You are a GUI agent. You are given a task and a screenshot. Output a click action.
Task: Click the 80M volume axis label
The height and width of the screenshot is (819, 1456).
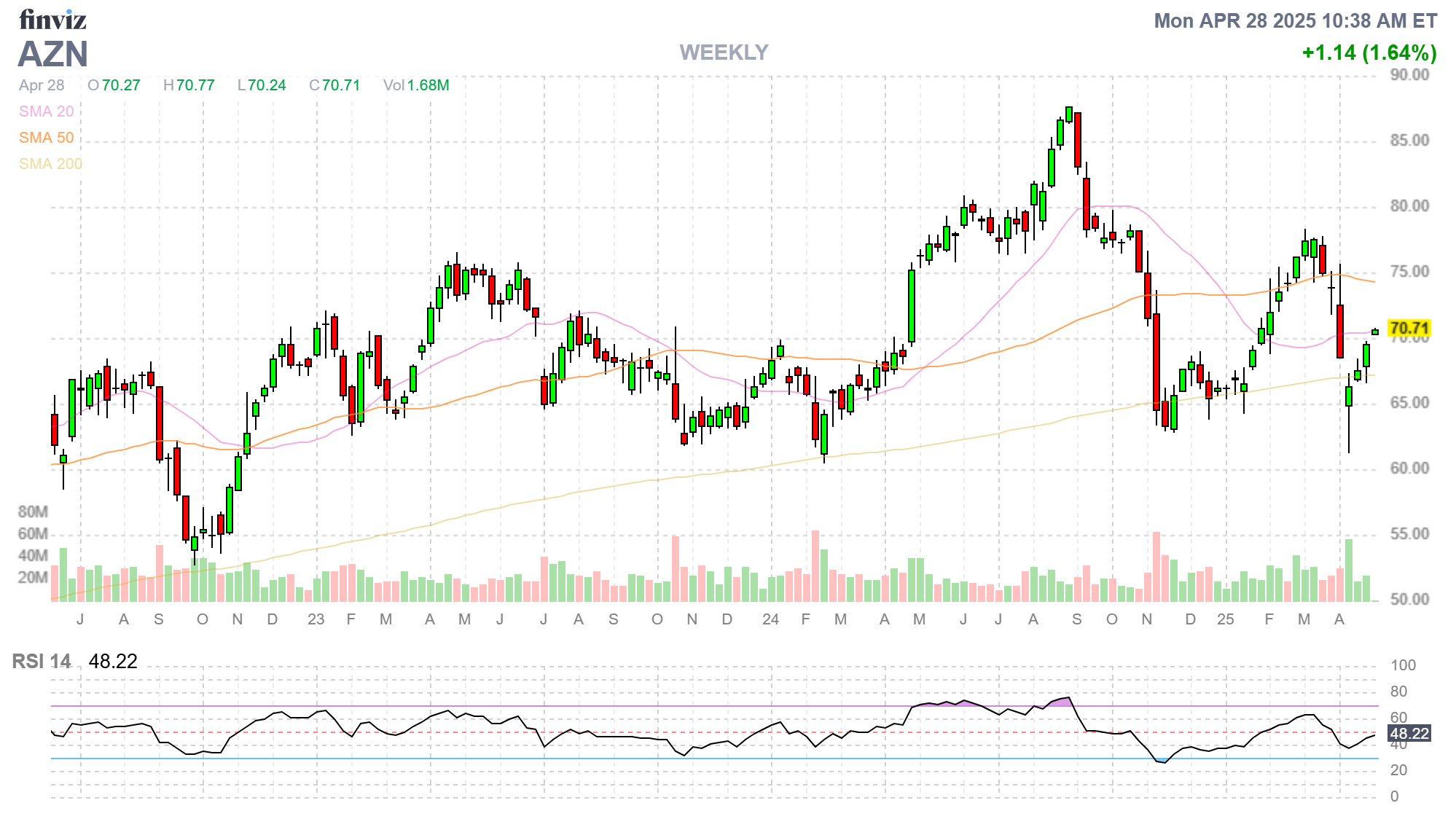pos(33,512)
